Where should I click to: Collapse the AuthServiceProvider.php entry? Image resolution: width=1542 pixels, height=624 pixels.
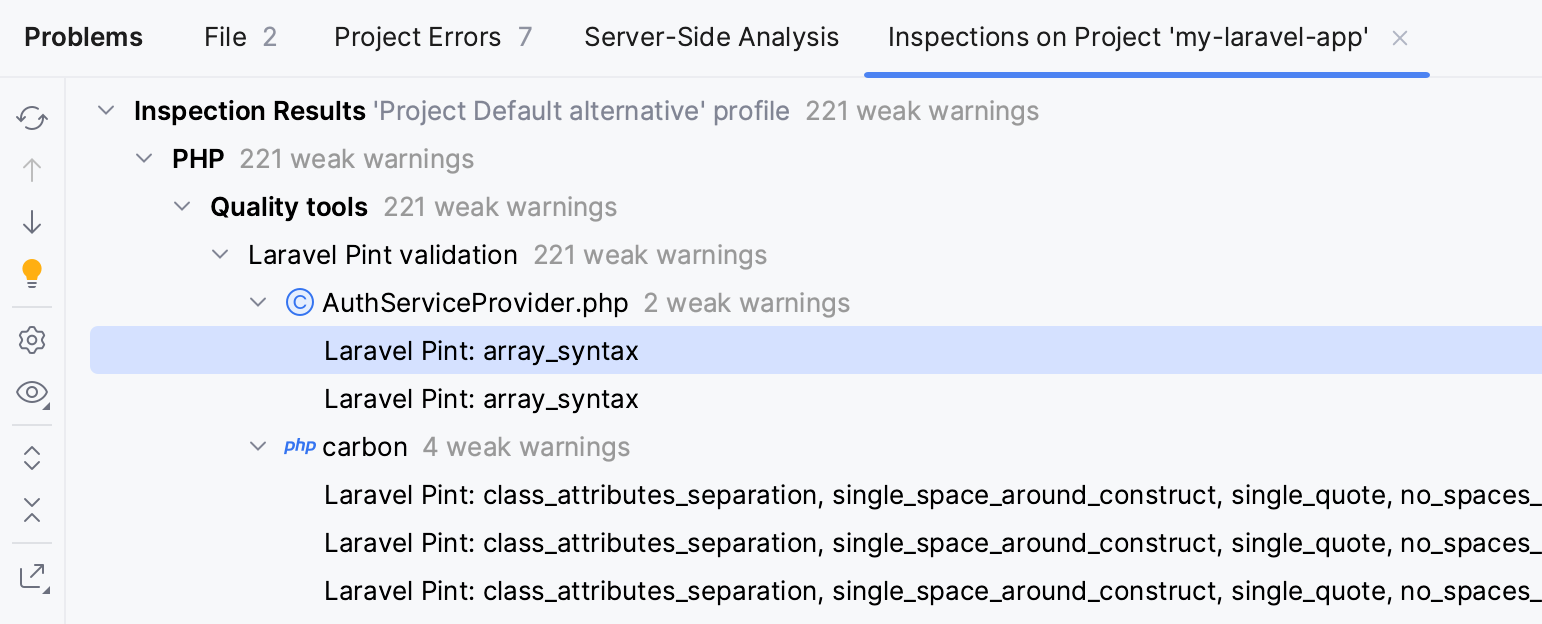(x=258, y=302)
